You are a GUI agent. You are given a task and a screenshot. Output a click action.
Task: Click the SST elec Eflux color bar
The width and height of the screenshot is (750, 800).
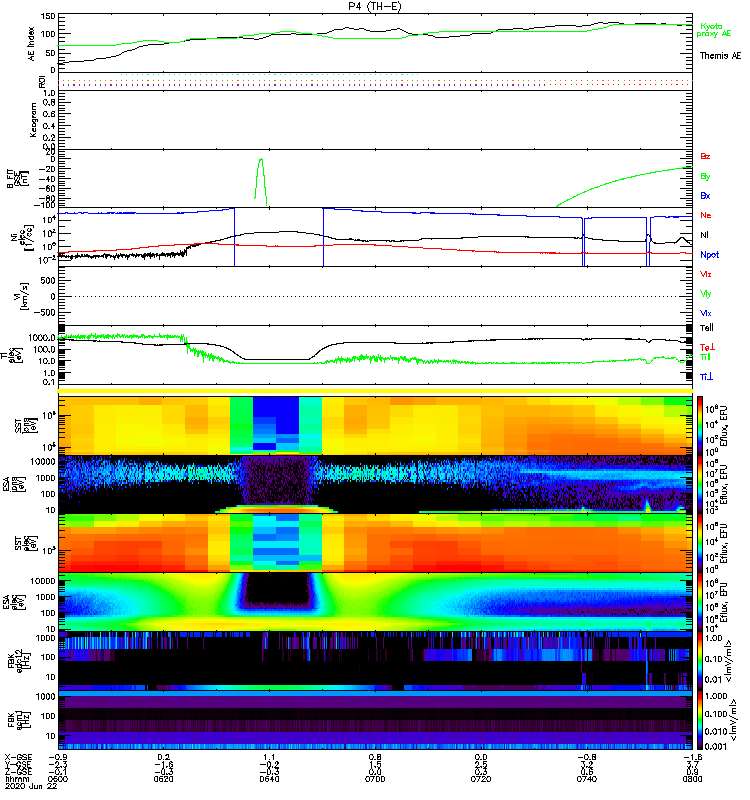pos(700,543)
